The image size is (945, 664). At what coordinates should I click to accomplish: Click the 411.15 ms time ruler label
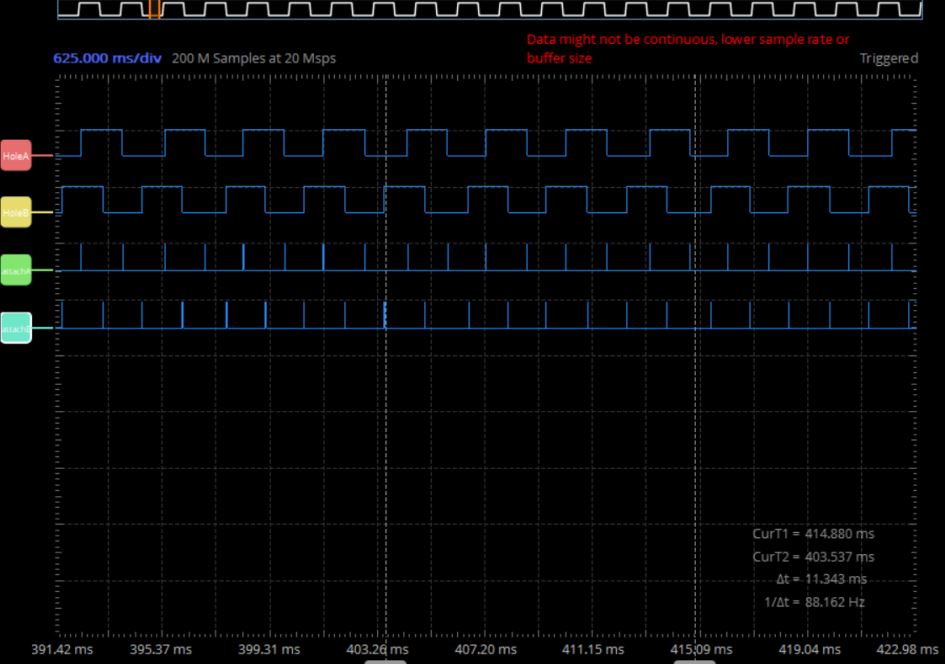tap(593, 649)
